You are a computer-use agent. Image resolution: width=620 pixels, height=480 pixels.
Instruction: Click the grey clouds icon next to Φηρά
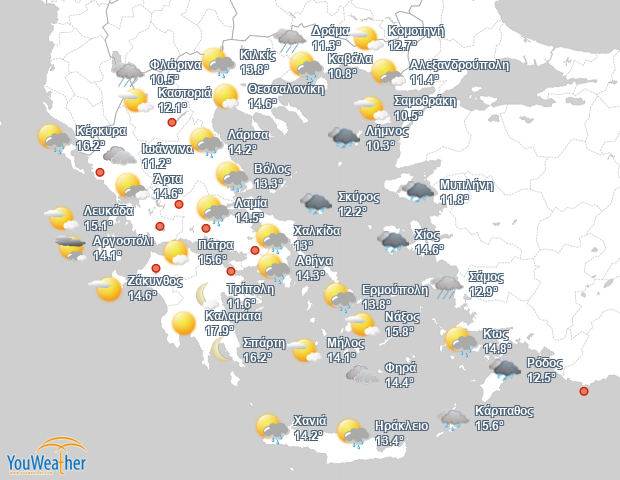coord(362,374)
